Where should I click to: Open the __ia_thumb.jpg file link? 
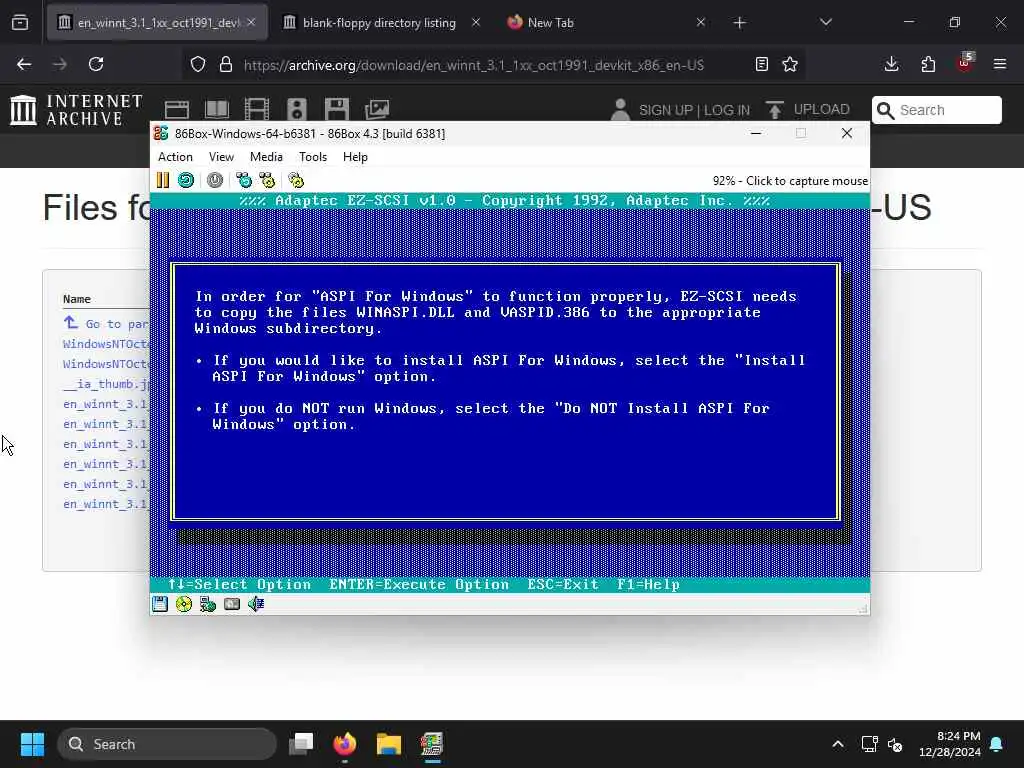[x=106, y=384]
